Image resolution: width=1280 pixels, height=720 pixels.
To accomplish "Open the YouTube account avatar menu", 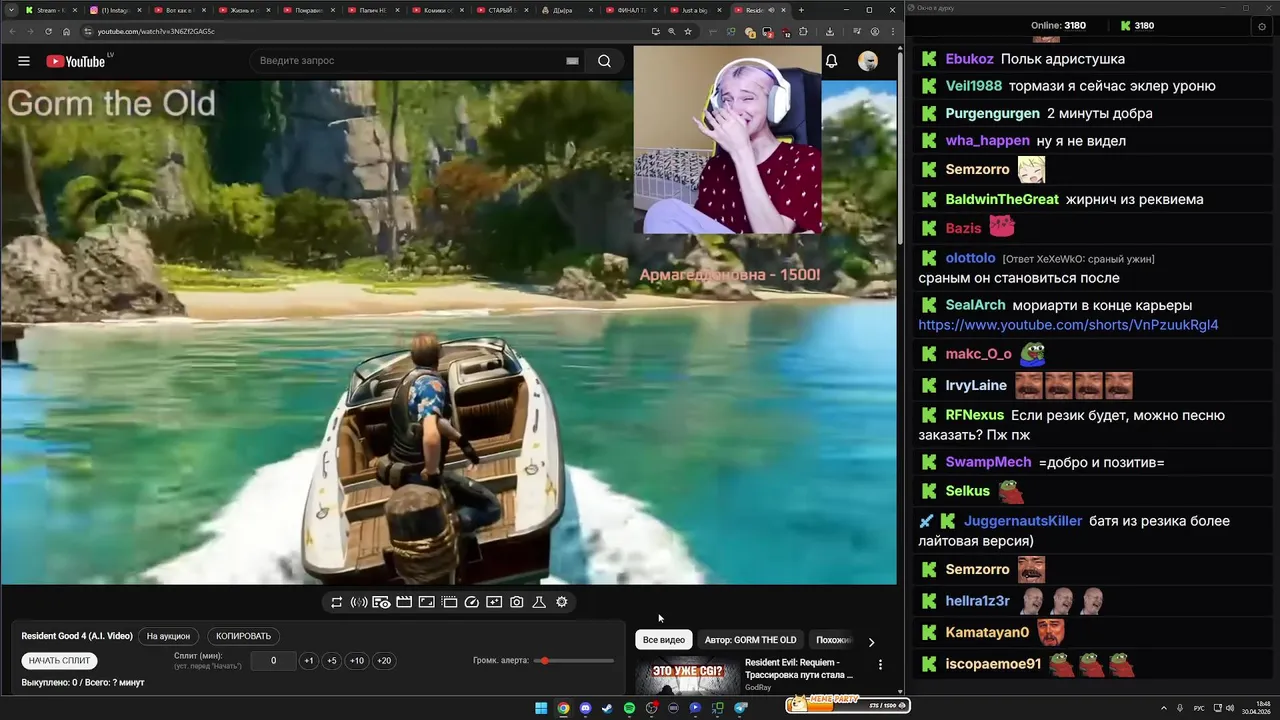I will pos(868,61).
